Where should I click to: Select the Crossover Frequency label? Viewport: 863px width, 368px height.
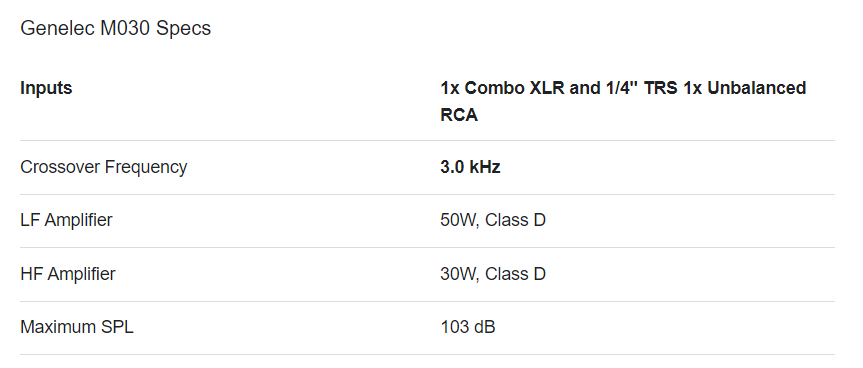coord(103,167)
